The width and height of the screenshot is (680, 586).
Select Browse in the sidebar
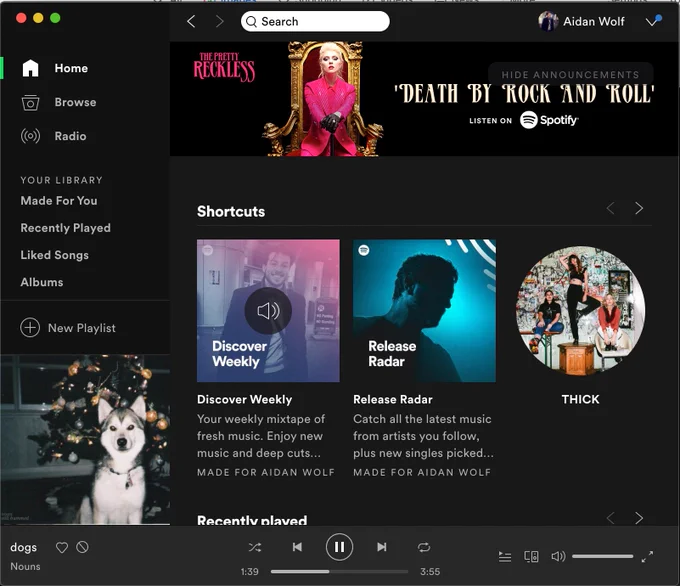(x=75, y=102)
